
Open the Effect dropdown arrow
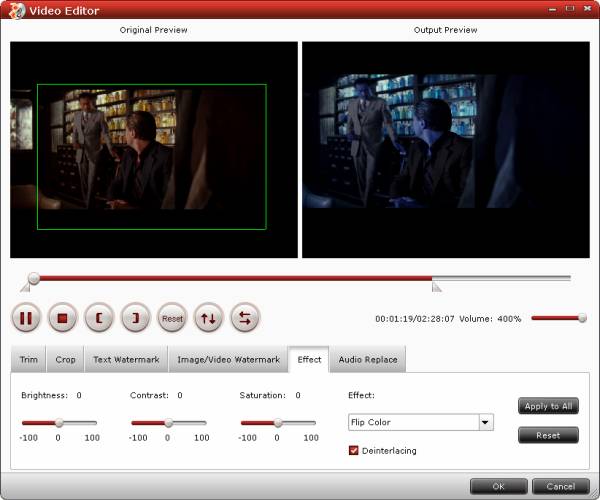point(486,422)
